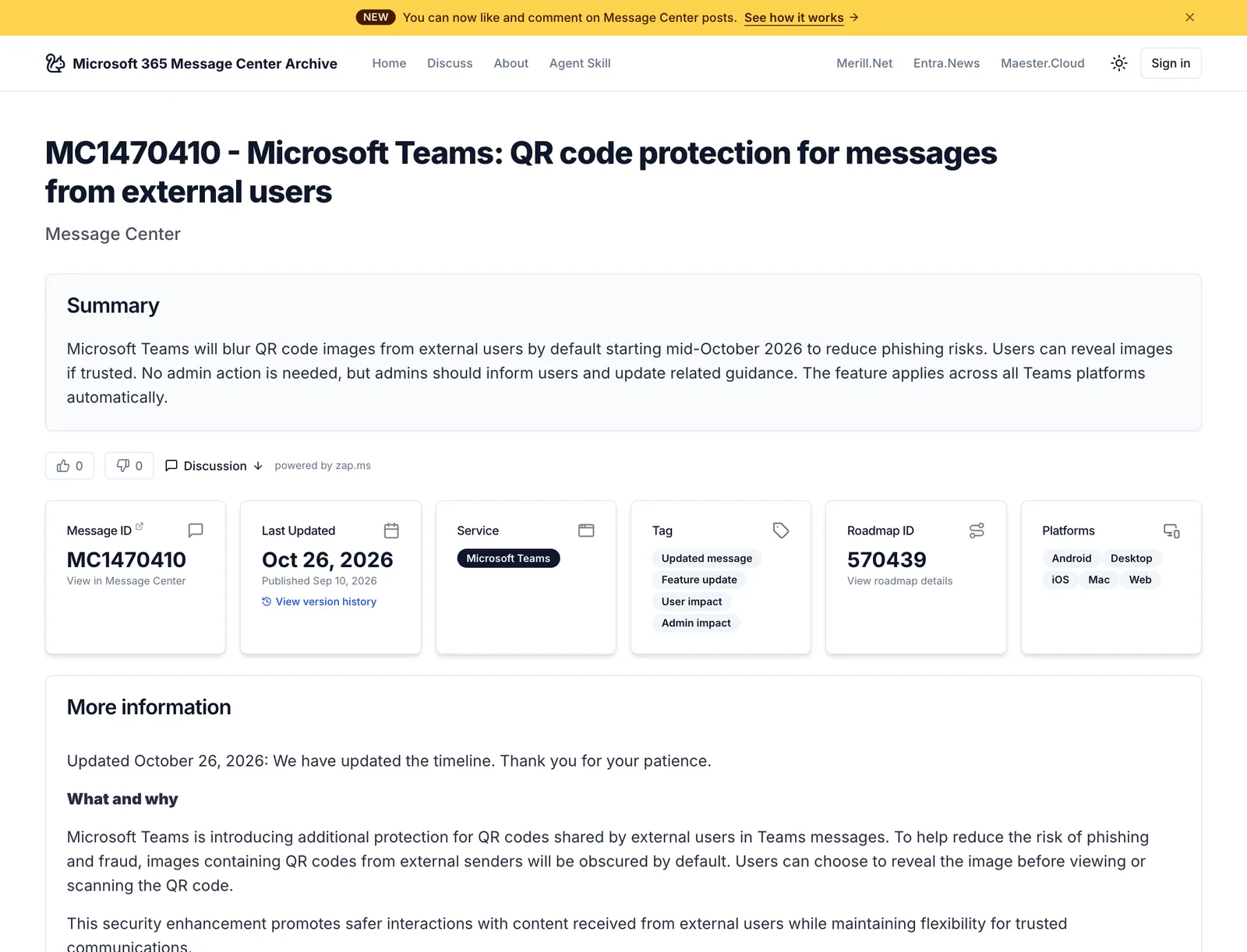Select the User impact tag
Viewport: 1247px width, 952px height.
[691, 601]
